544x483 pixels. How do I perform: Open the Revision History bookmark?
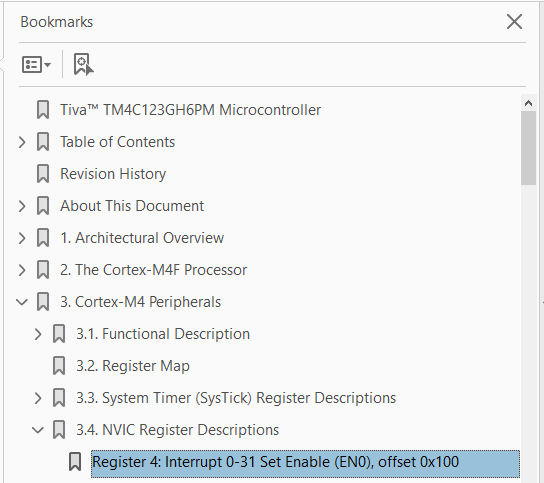113,174
